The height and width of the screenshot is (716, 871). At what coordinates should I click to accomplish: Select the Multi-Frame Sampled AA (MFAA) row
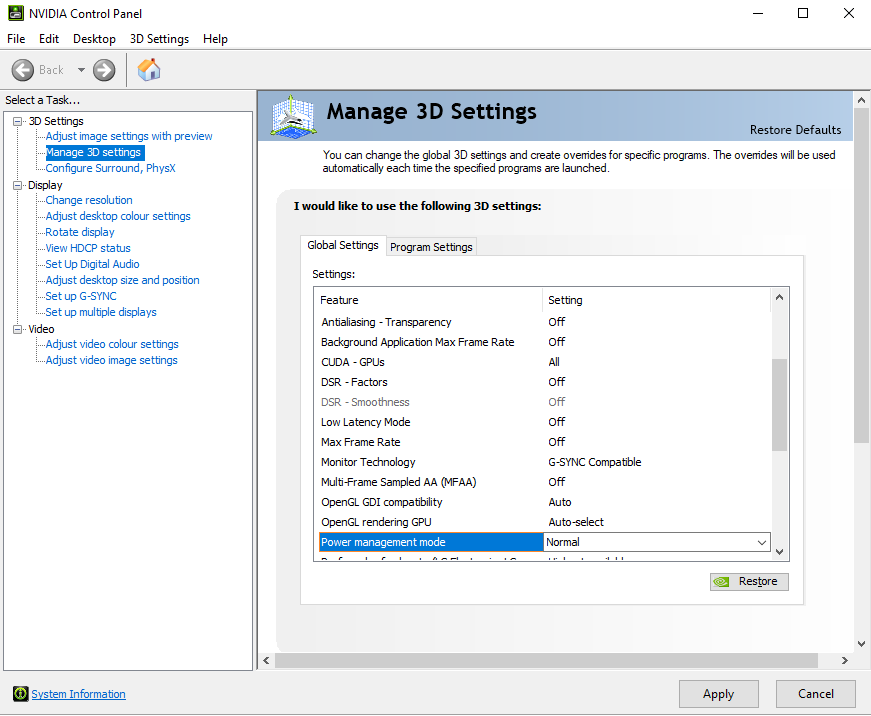[x=545, y=482]
